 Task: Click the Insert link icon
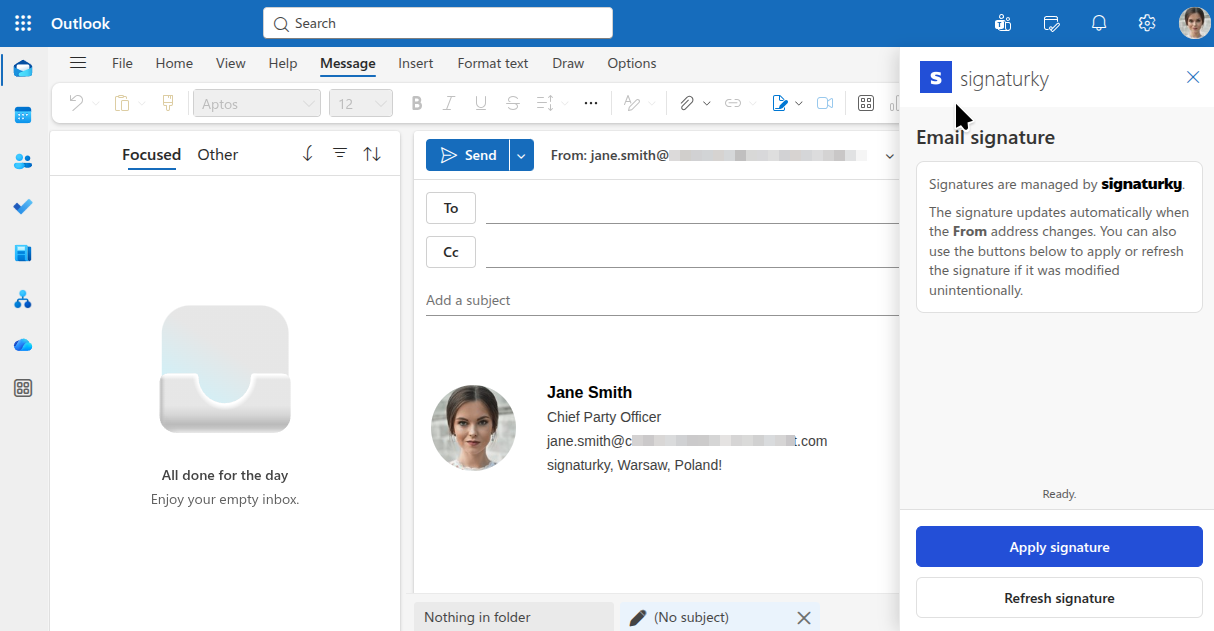(733, 103)
